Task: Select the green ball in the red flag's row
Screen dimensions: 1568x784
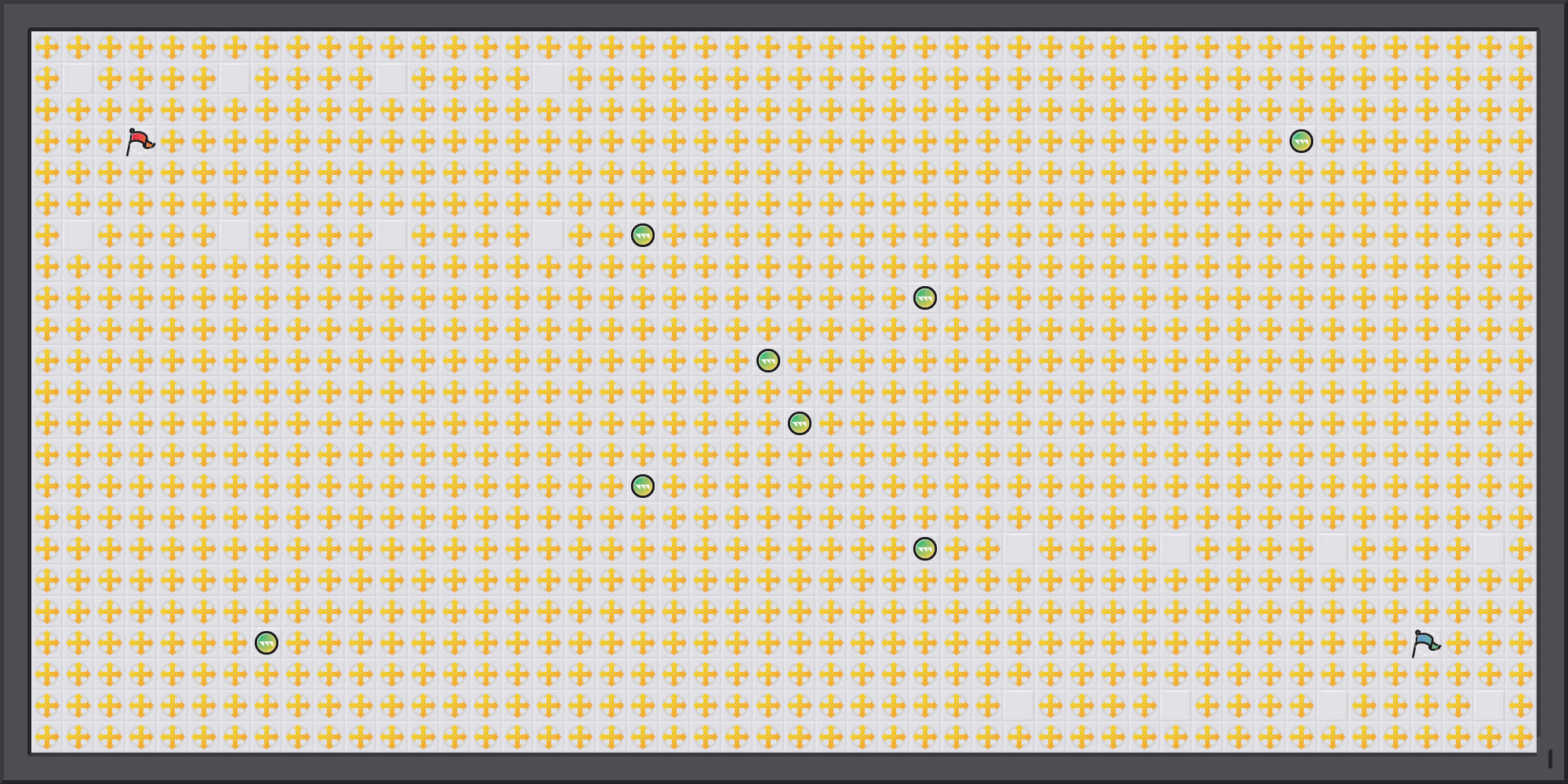Action: [x=1301, y=141]
